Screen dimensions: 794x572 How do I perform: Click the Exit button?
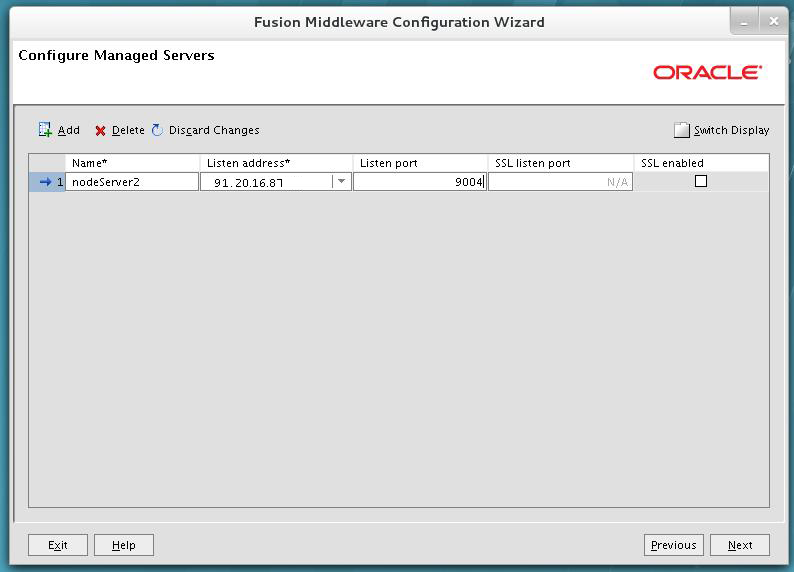58,545
